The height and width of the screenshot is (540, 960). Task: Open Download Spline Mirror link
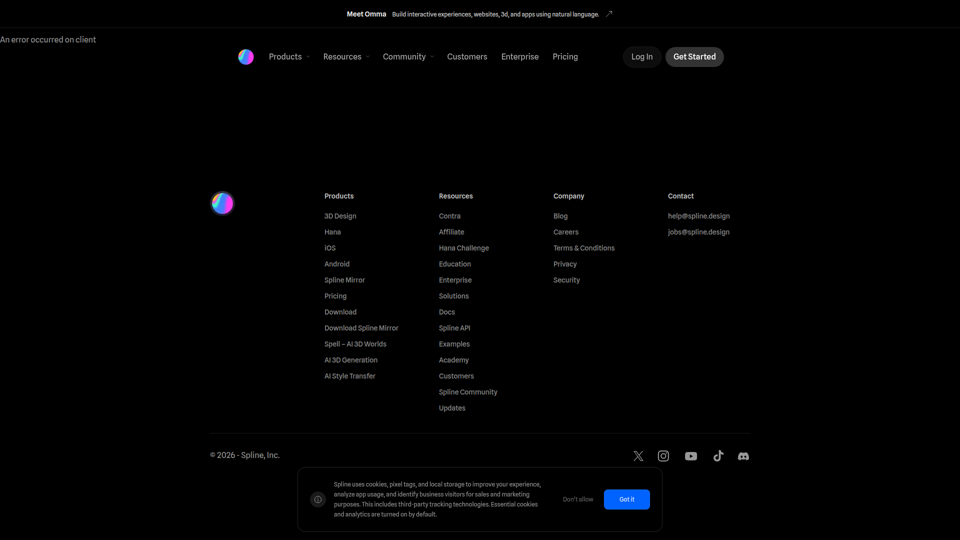pyautogui.click(x=361, y=328)
